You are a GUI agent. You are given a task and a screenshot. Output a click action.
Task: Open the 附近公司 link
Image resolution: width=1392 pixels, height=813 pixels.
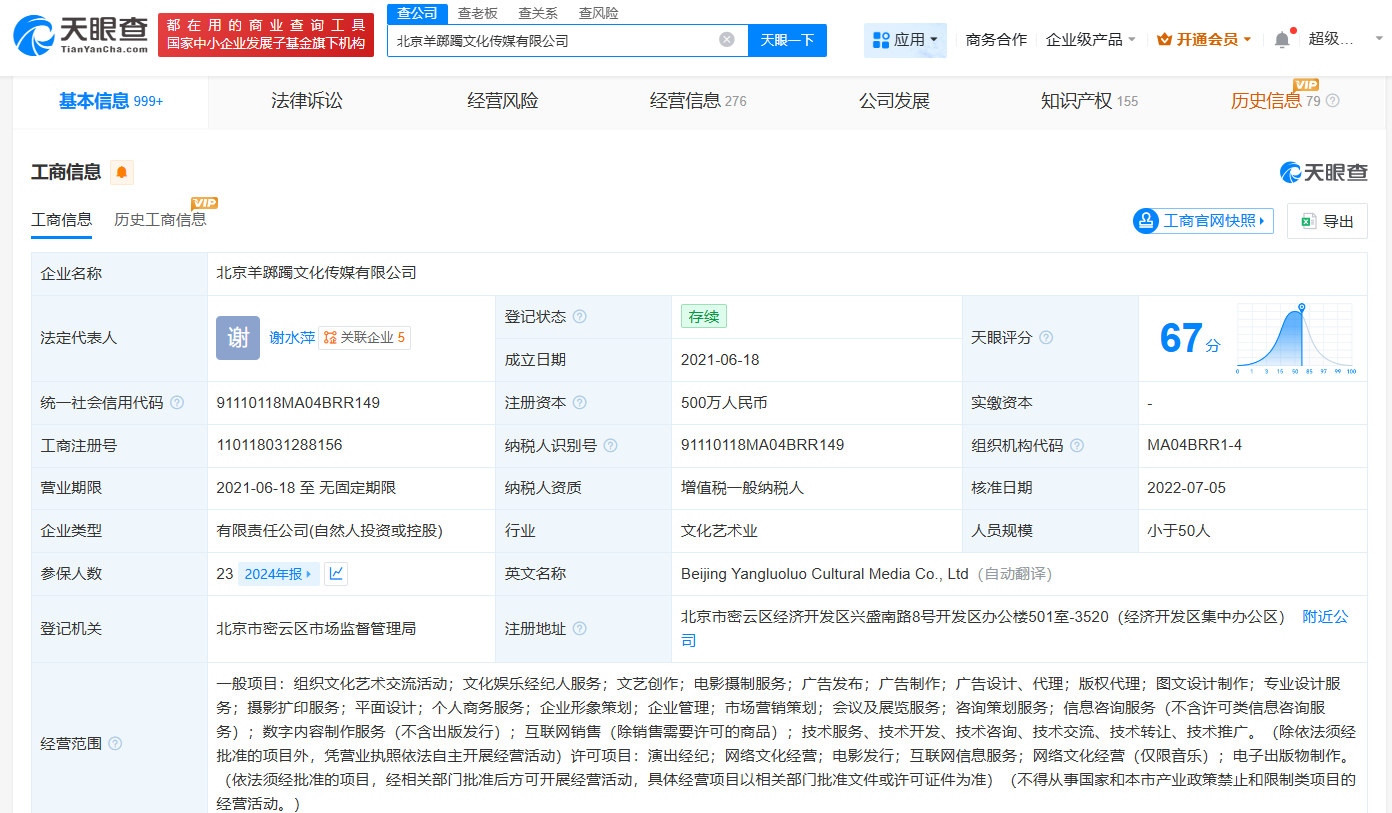[x=1325, y=617]
